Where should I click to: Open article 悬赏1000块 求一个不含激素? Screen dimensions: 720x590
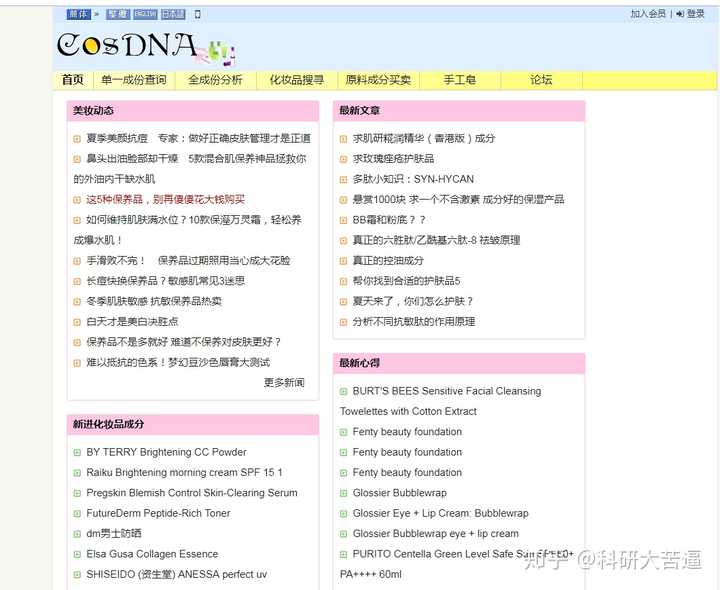click(458, 199)
